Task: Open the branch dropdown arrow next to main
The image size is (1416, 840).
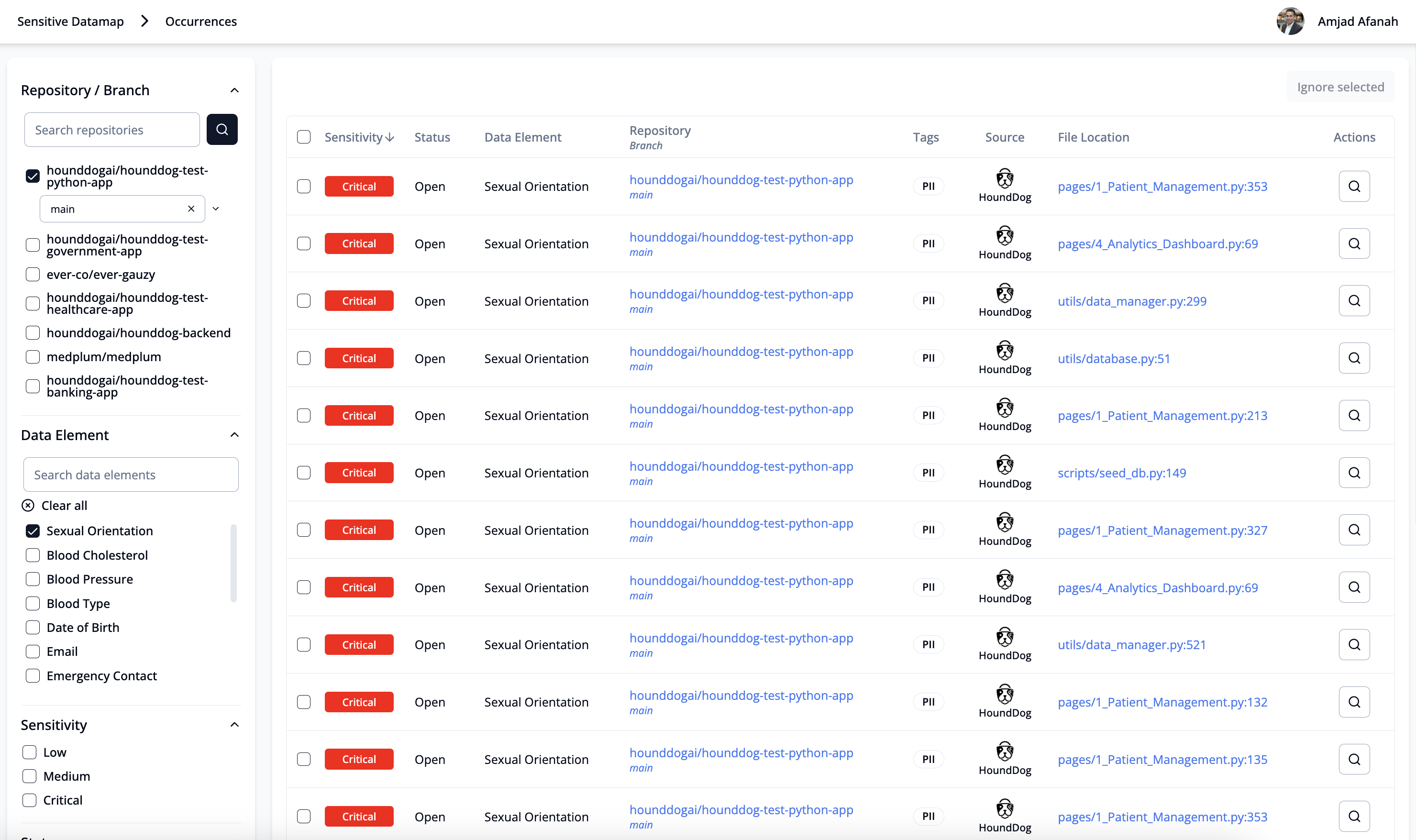Action: tap(216, 209)
